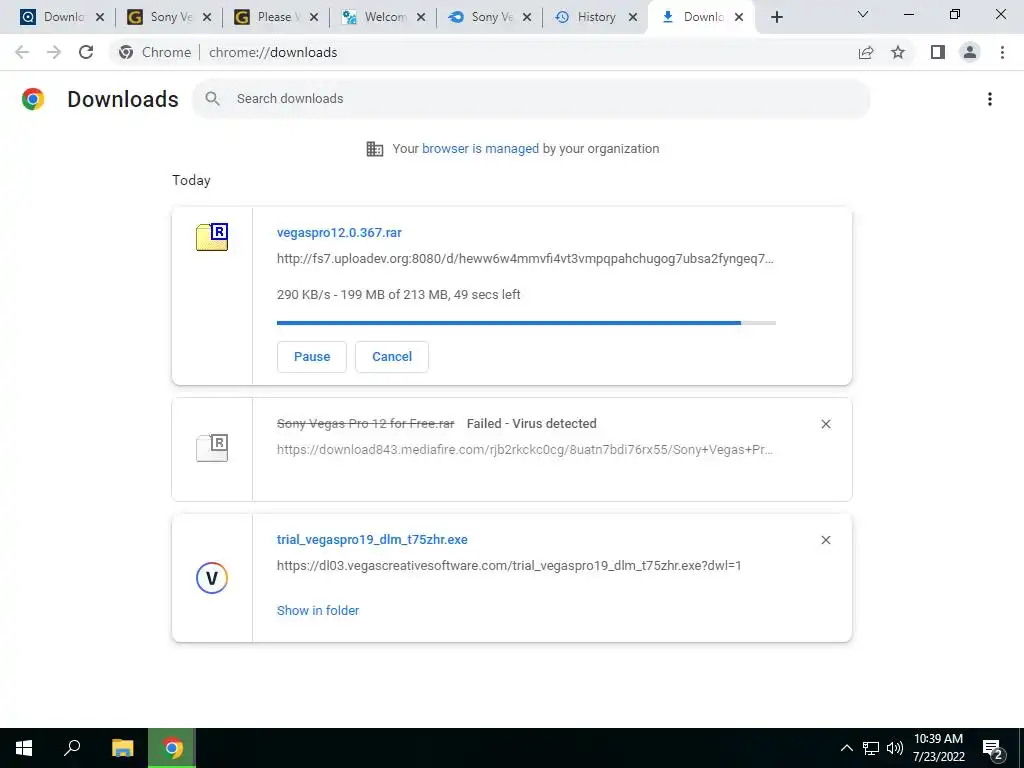
Task: Open the Downloads page more actions menu
Action: click(x=990, y=99)
